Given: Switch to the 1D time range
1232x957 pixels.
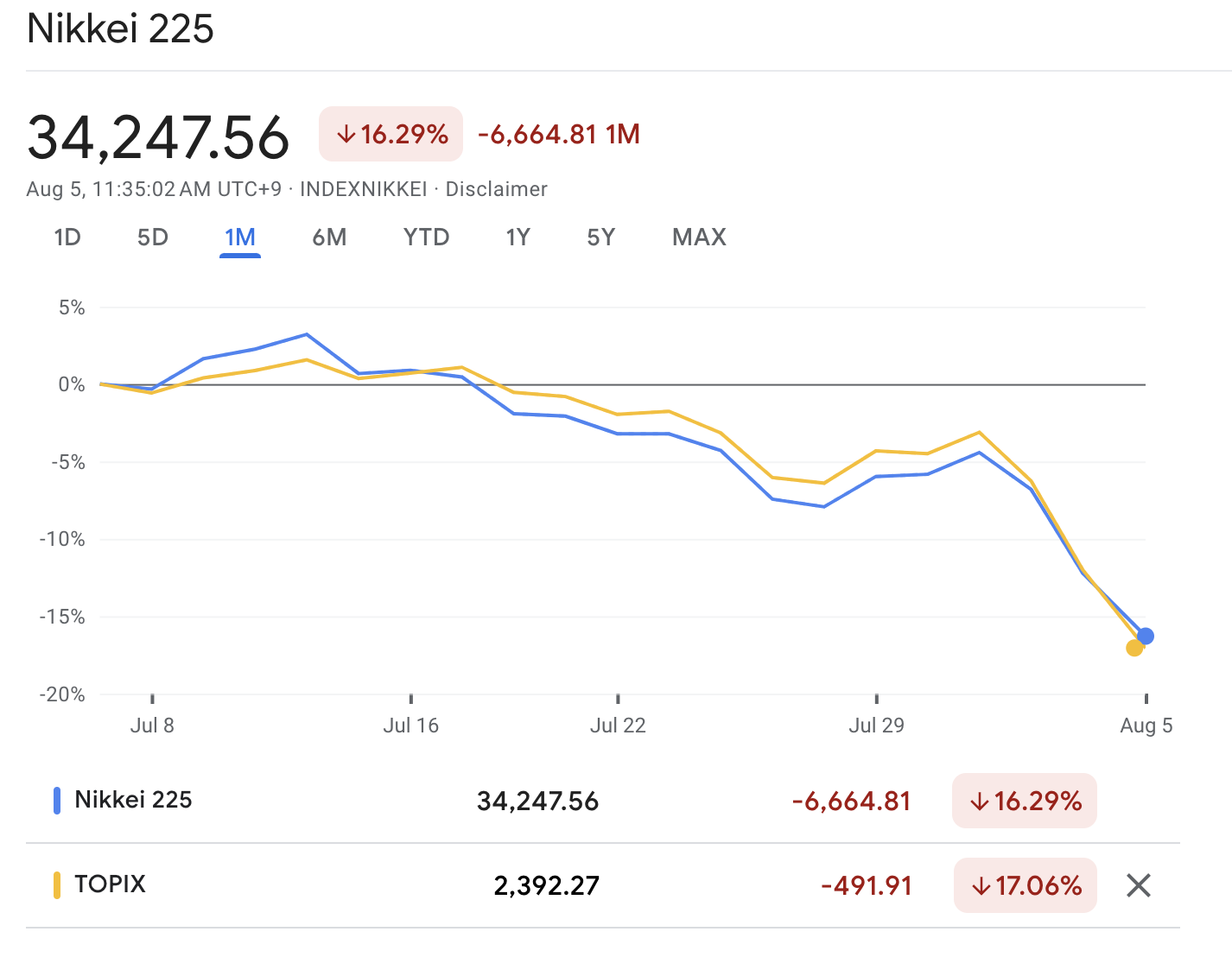Looking at the screenshot, I should [x=68, y=237].
